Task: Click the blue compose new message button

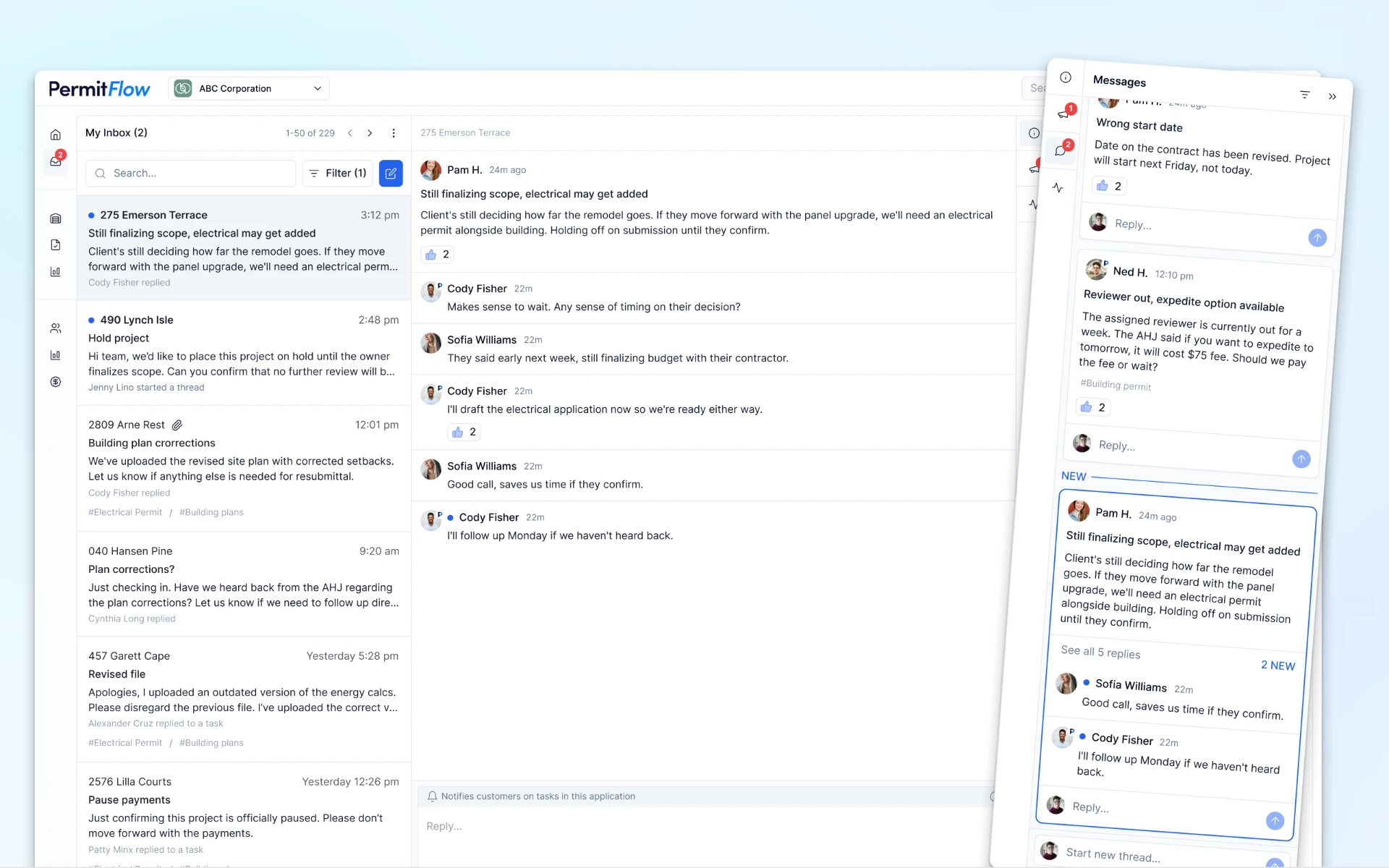Action: click(391, 173)
